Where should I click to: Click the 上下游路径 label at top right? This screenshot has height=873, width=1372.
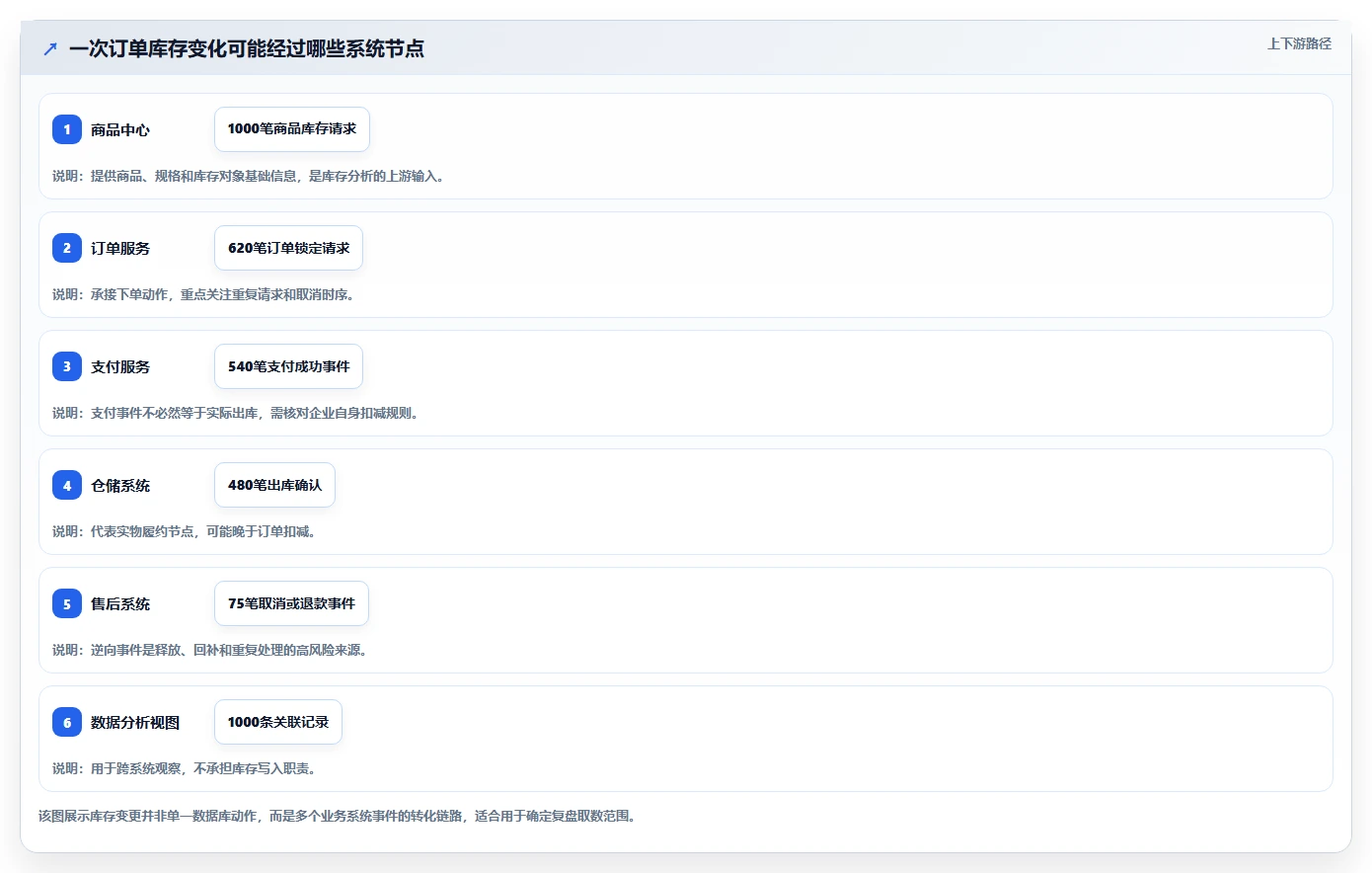click(1299, 43)
